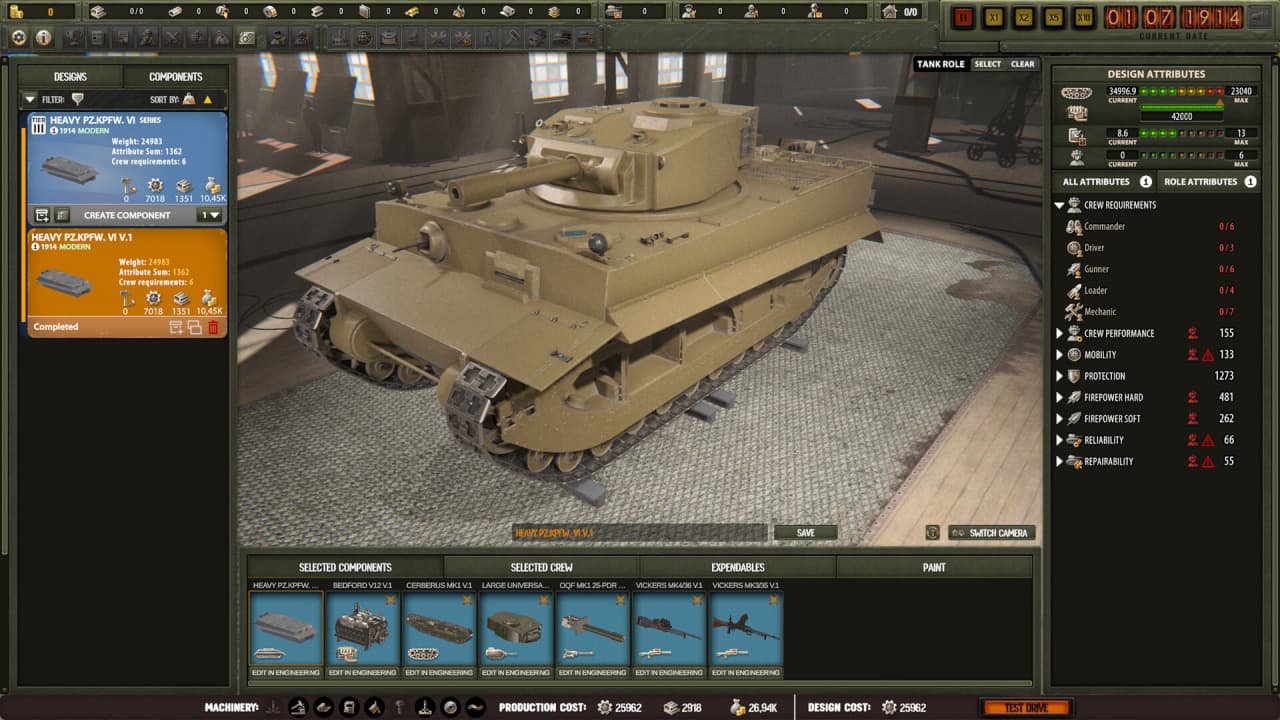Viewport: 1280px width, 720px height.
Task: Open the create component quantity dropdown
Action: click(209, 215)
